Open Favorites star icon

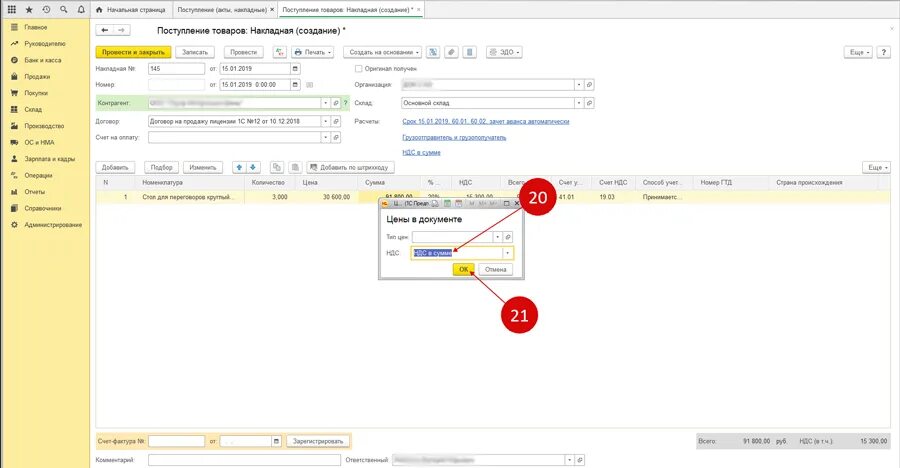pyautogui.click(x=29, y=10)
